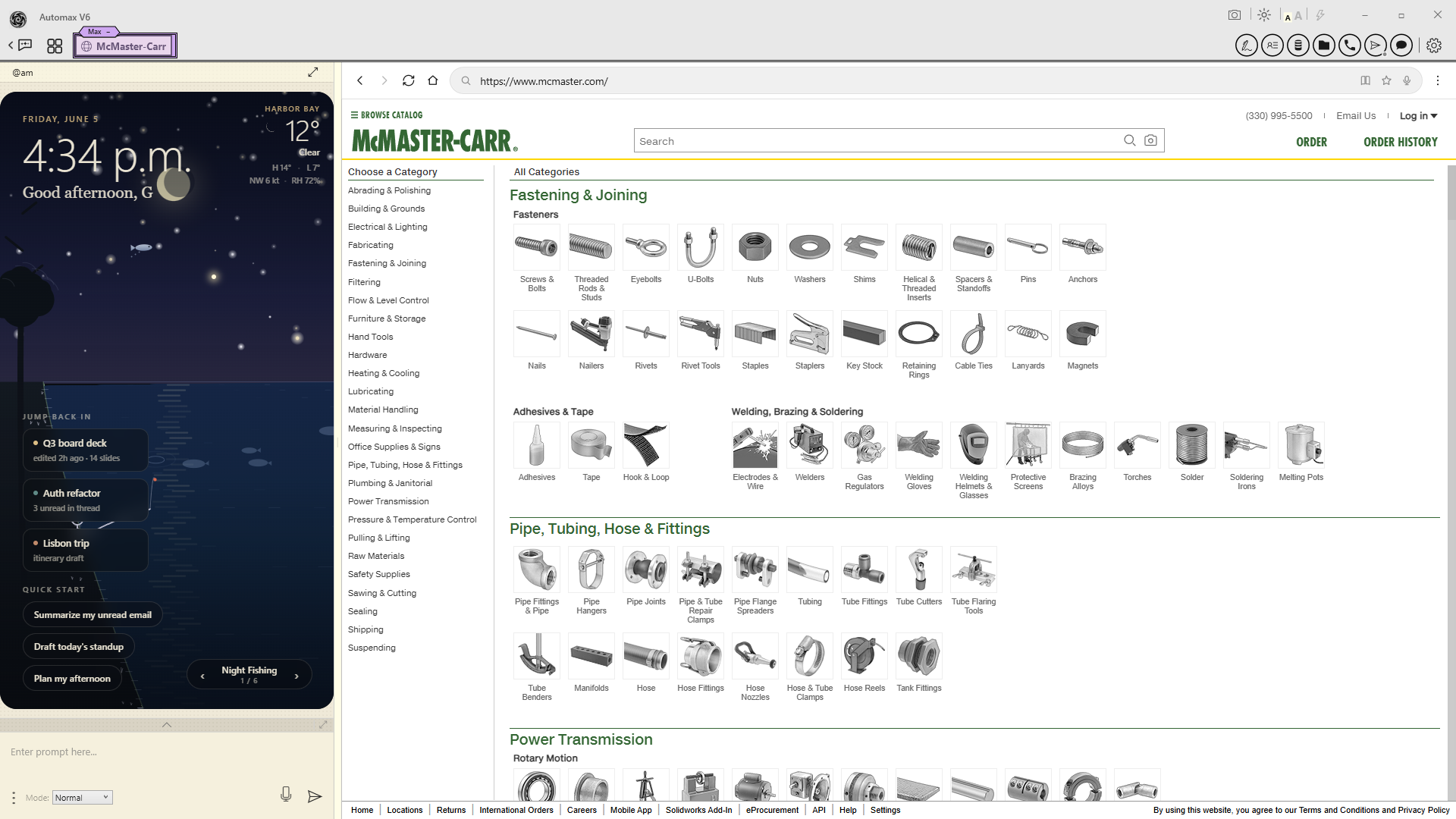Screen dimensions: 1456x819
Task: Go back in the browser
Action: click(x=360, y=80)
